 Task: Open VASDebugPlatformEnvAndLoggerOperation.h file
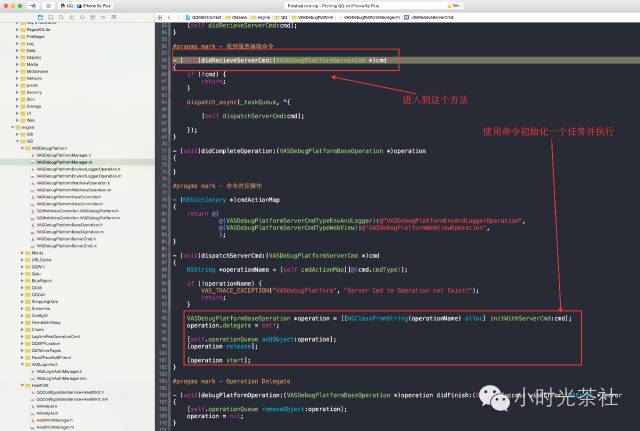(76, 169)
